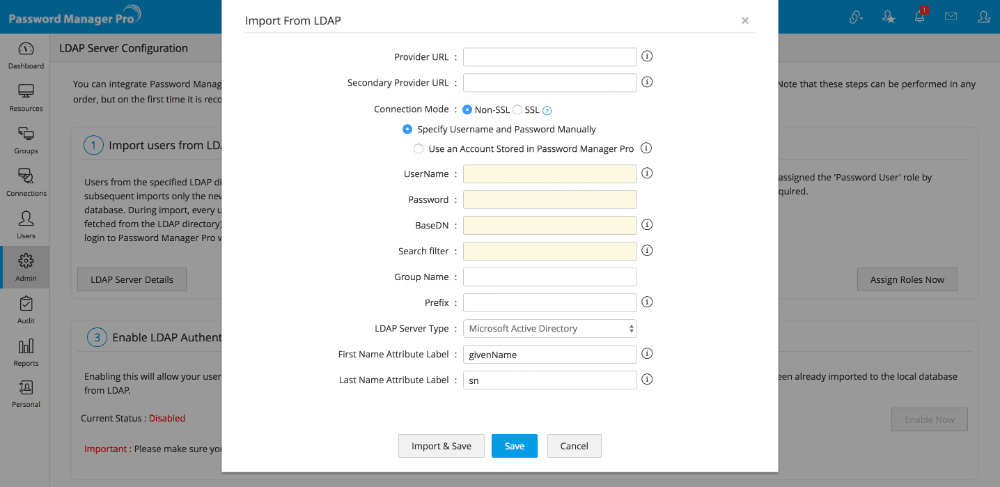Open the Personal tab in sidebar
The image size is (1000, 487).
point(26,394)
